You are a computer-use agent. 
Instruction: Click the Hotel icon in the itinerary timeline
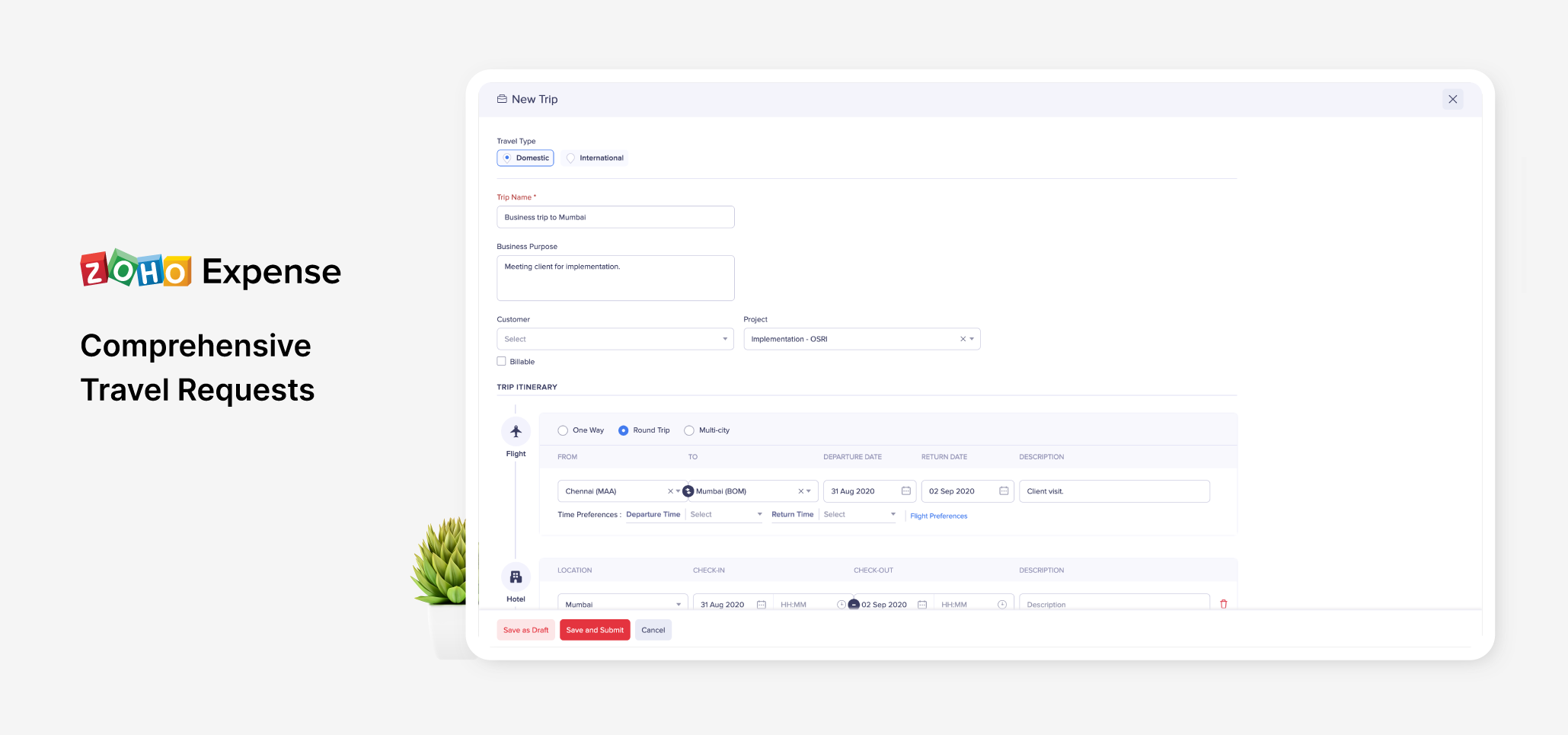point(516,576)
